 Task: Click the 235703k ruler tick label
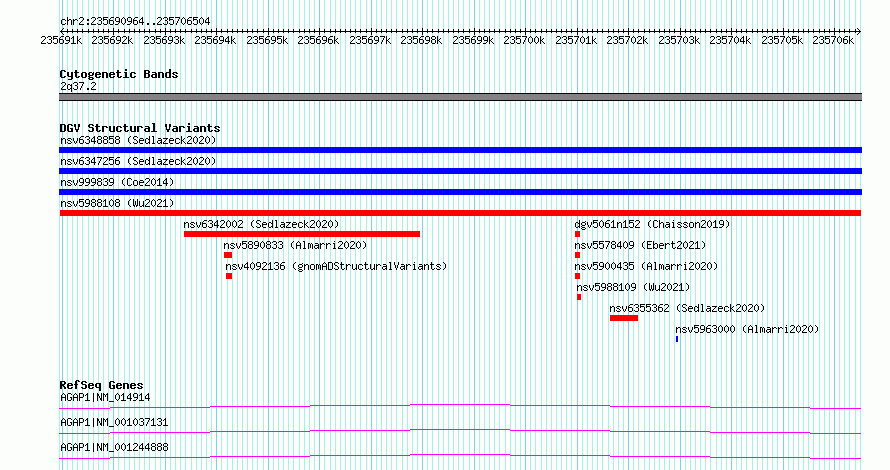(679, 40)
